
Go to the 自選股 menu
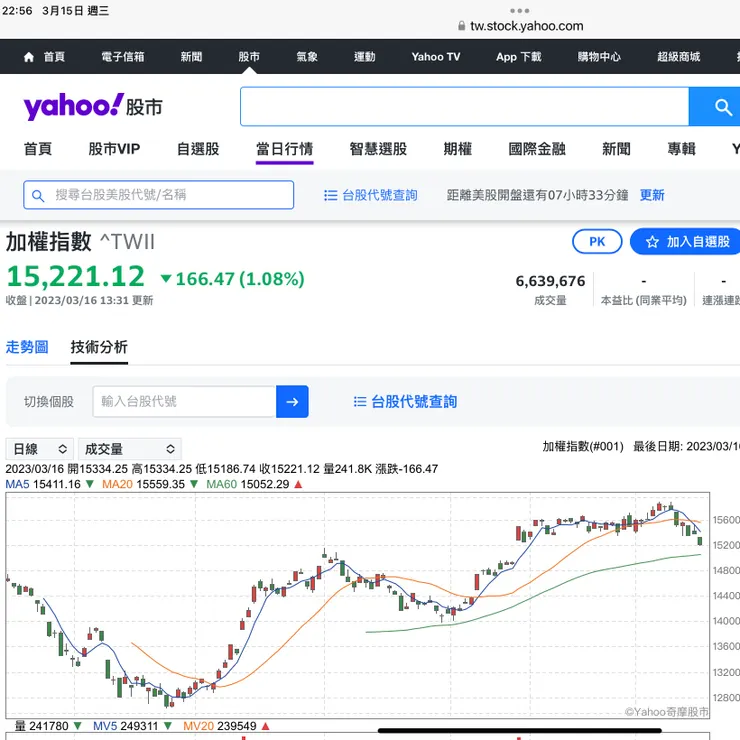[198, 149]
